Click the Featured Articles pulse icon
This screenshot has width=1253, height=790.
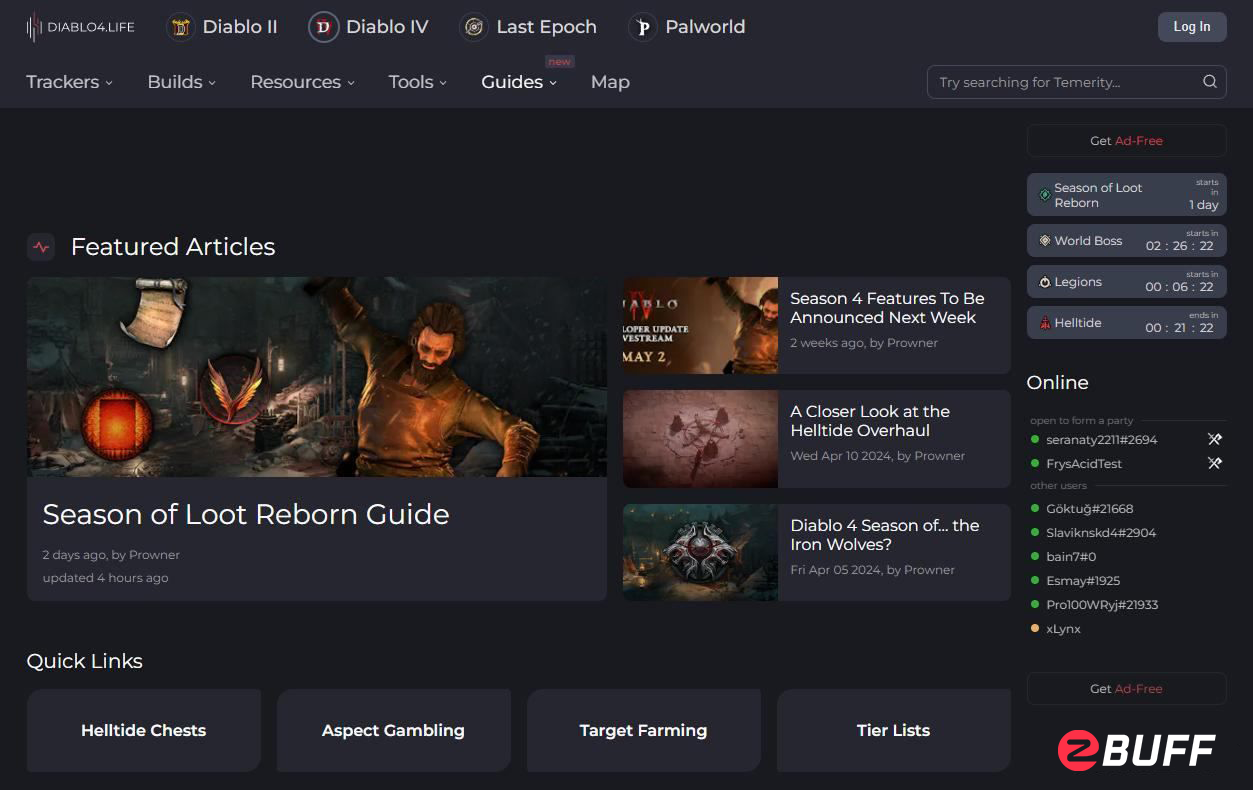(41, 246)
